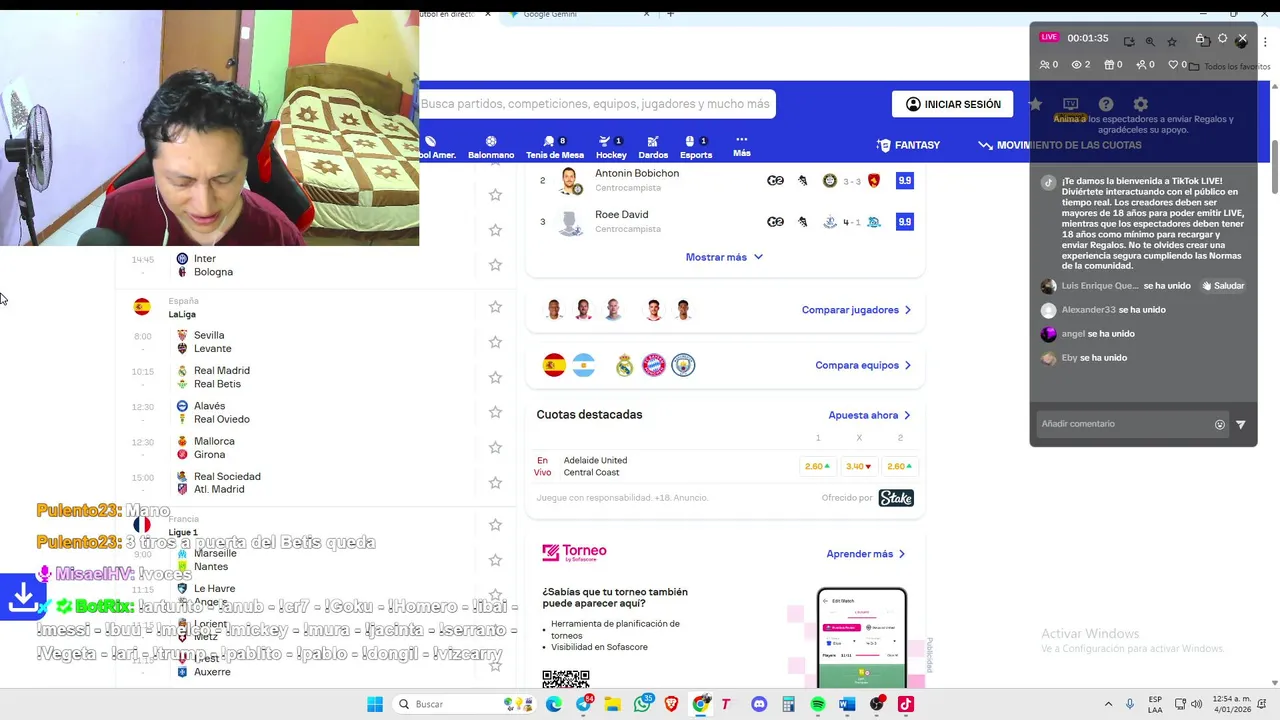This screenshot has width=1280, height=720.
Task: Open the Tenis de Mesa sport tab
Action: (555, 147)
